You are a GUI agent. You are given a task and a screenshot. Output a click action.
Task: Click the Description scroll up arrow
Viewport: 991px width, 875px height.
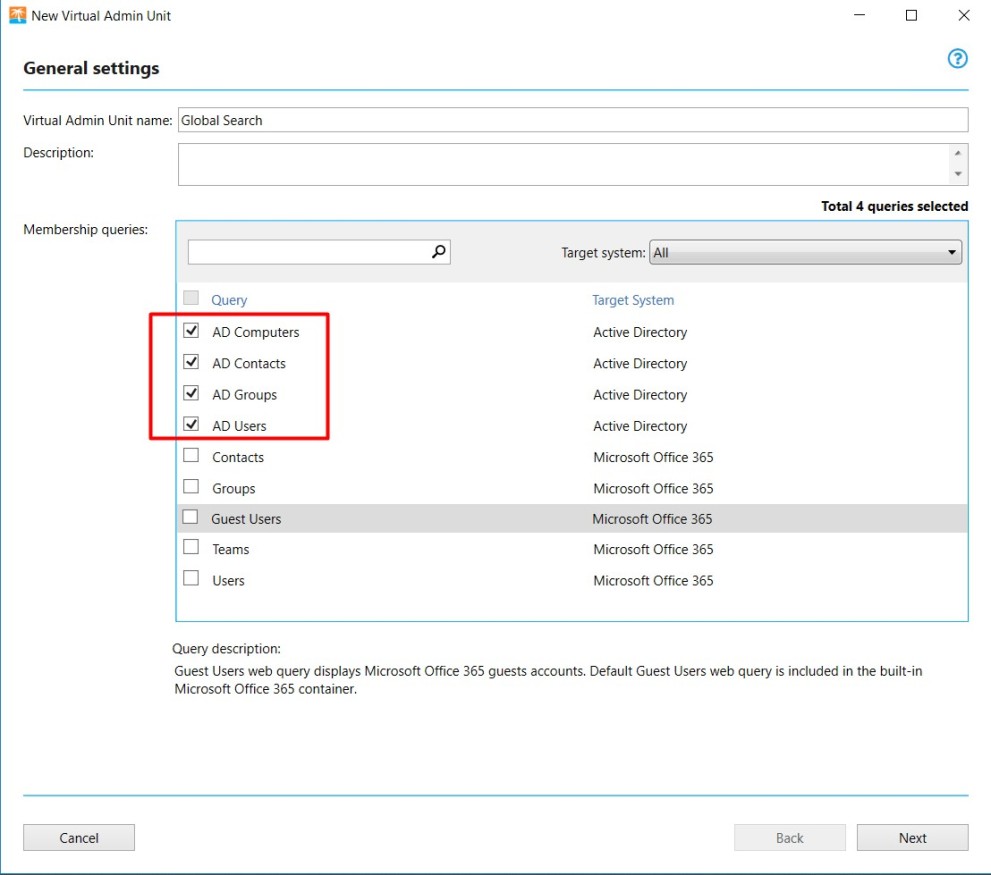[x=958, y=153]
